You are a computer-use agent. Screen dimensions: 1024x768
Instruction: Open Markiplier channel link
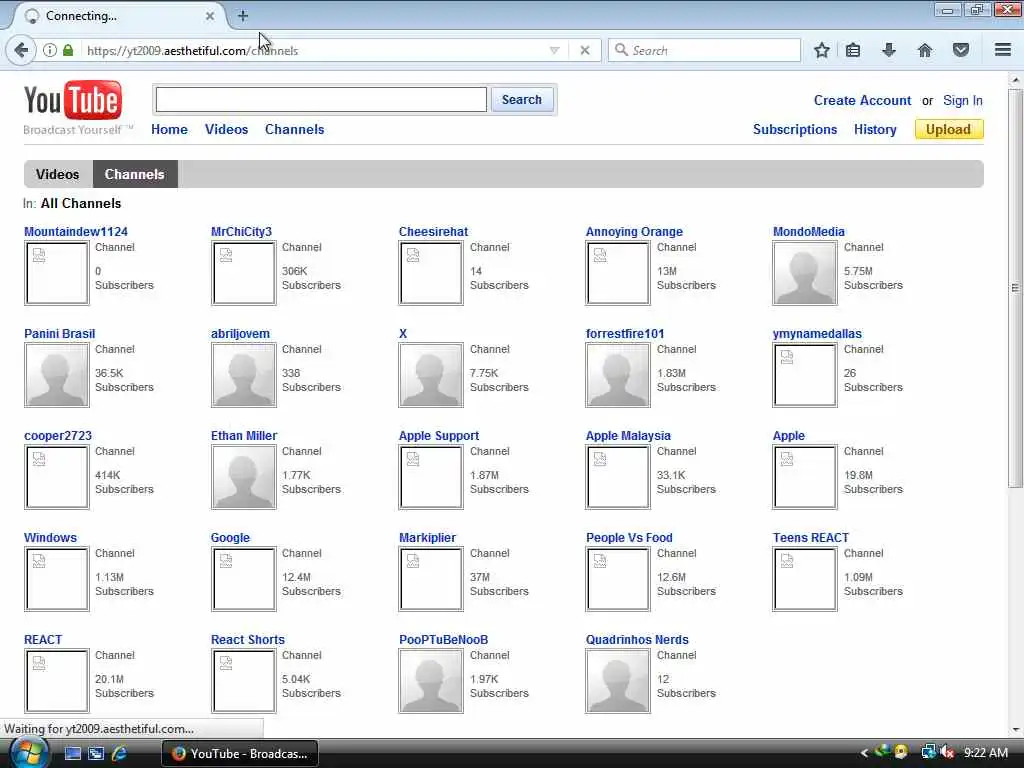pos(427,537)
